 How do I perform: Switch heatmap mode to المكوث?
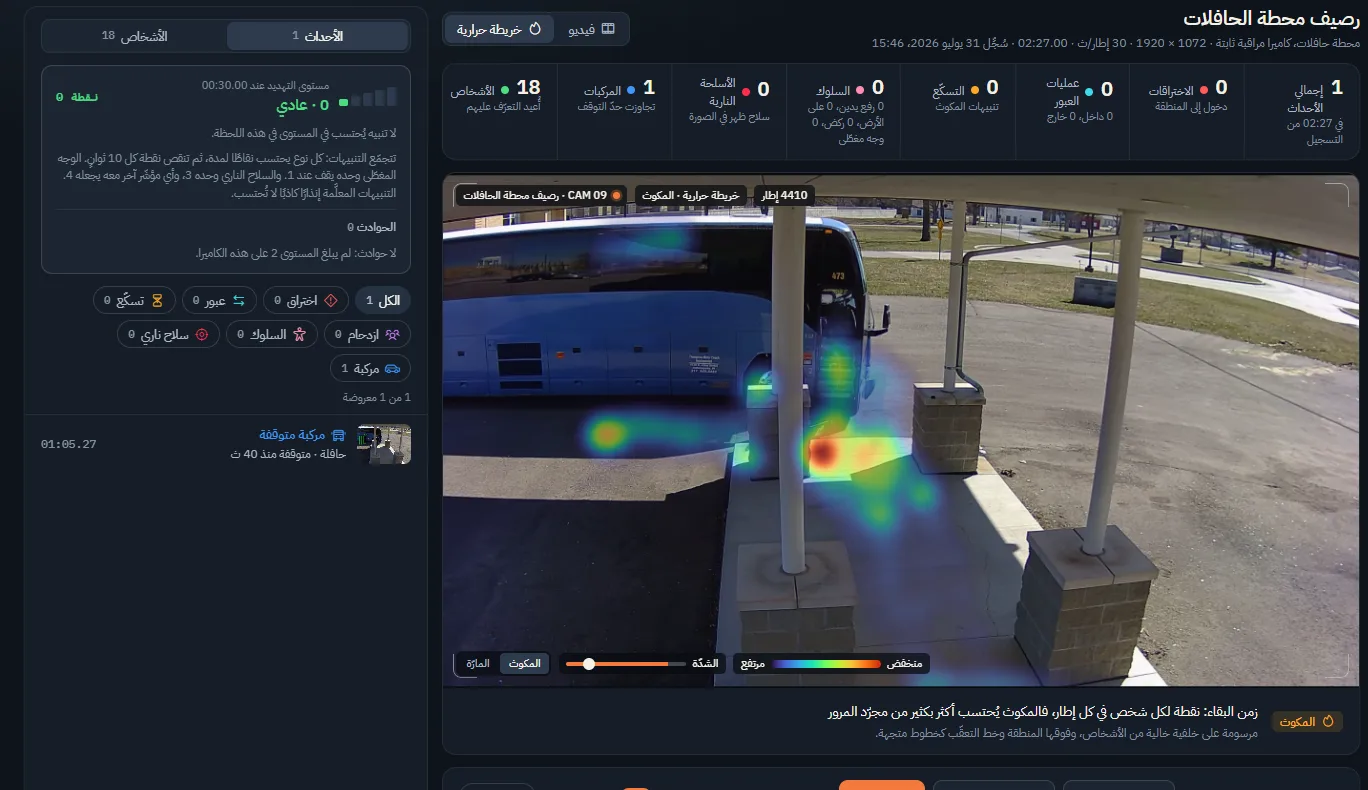tap(524, 663)
